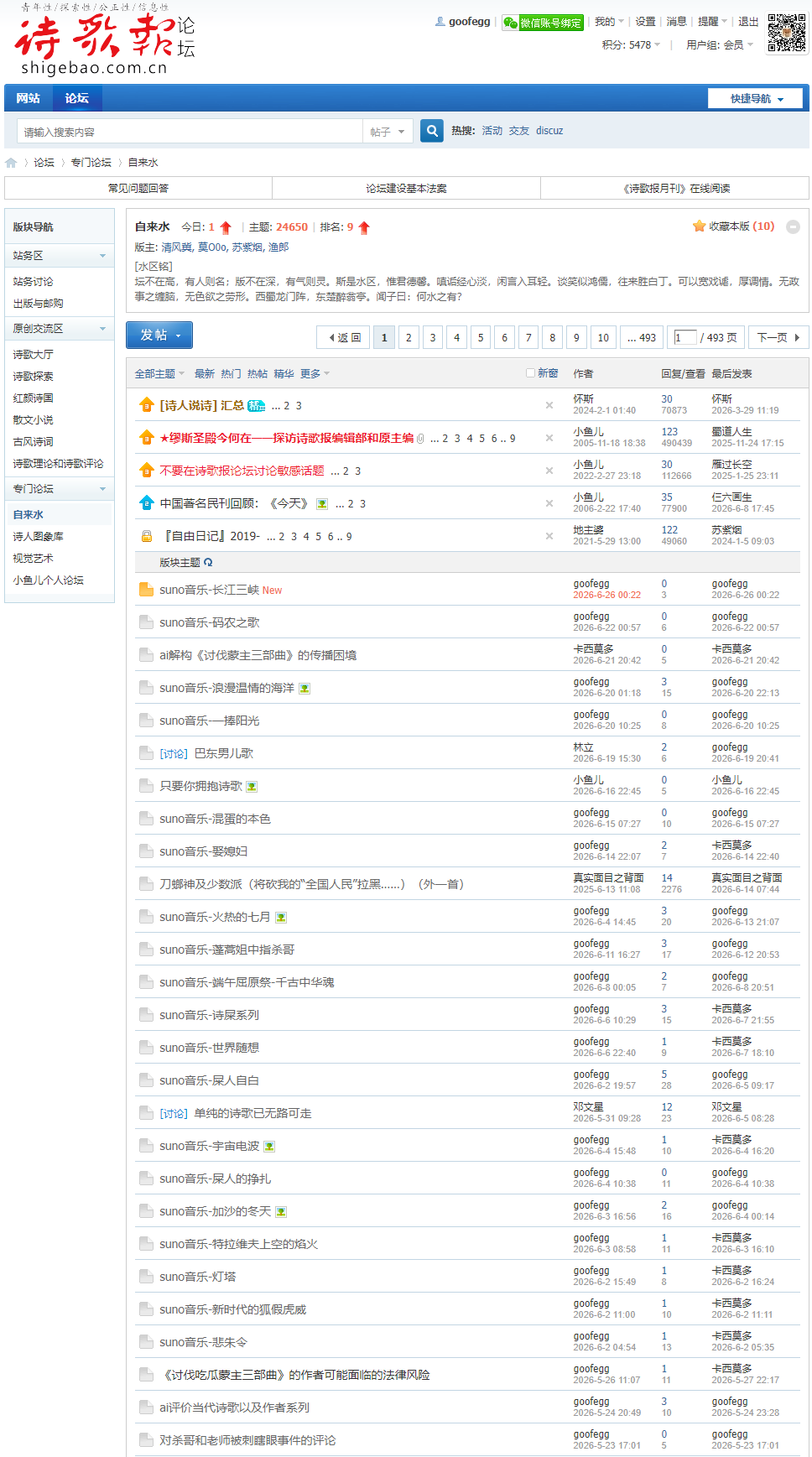Open the 论坛建设基本法案 tab
The height and width of the screenshot is (1457, 812).
click(407, 189)
